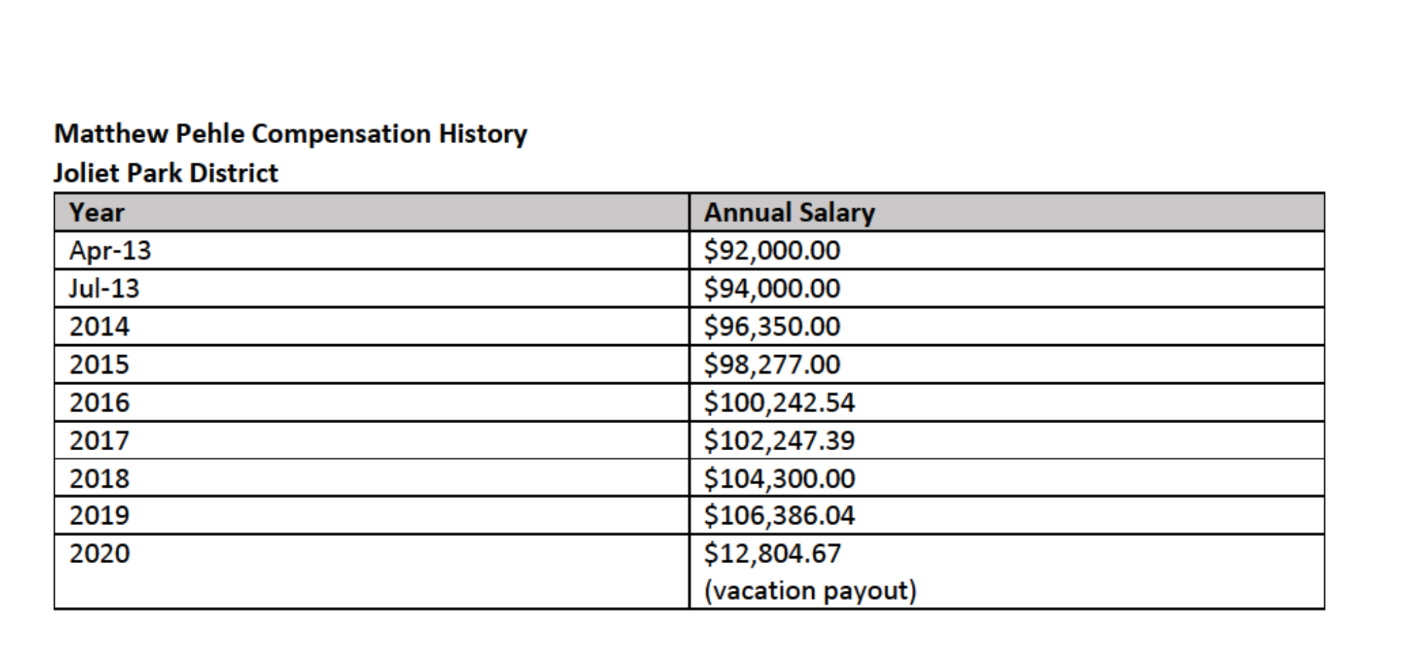Select the Year column header
The height and width of the screenshot is (654, 1416).
click(97, 212)
